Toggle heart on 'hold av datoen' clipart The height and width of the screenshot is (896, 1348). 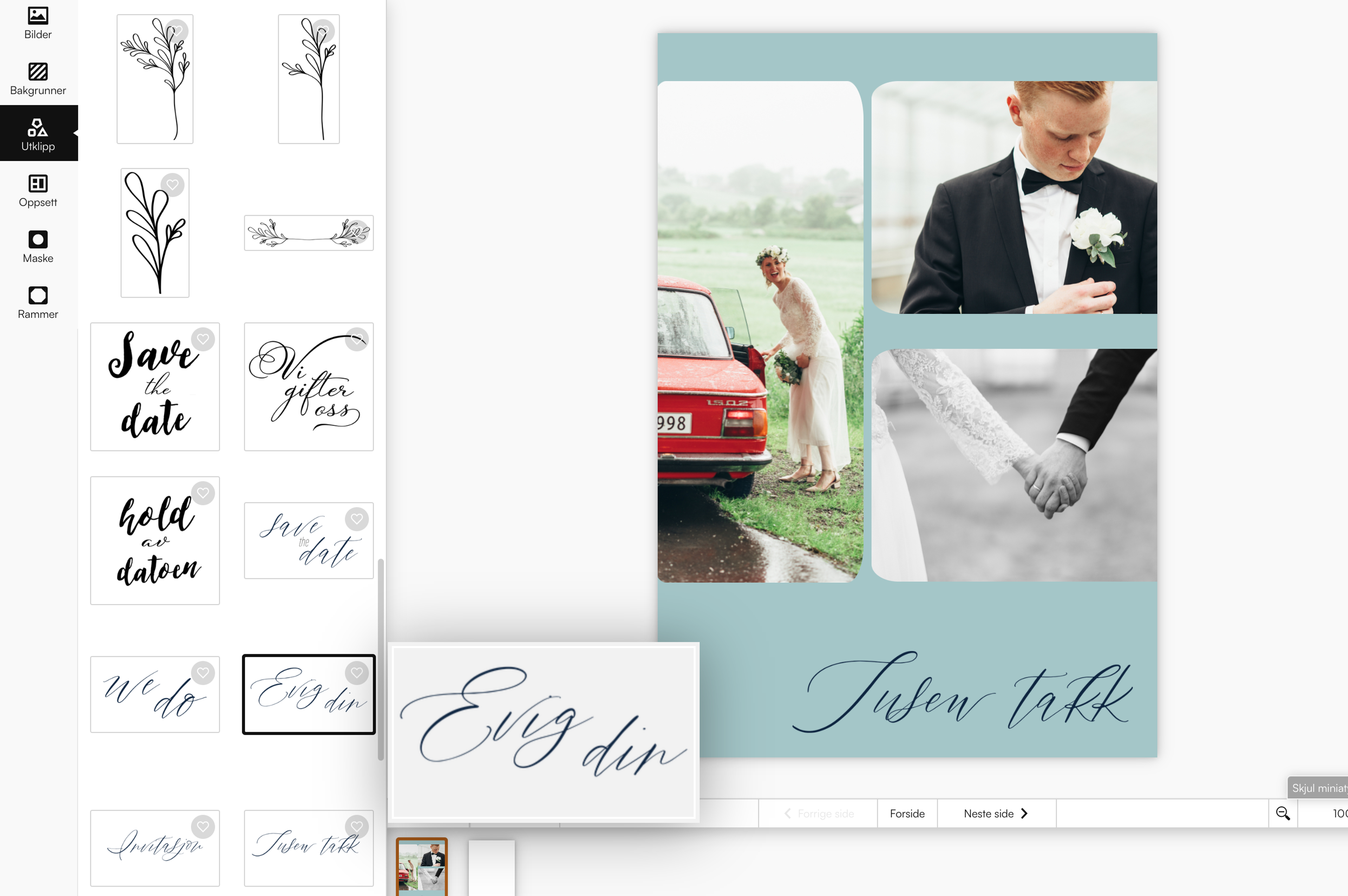[x=203, y=493]
